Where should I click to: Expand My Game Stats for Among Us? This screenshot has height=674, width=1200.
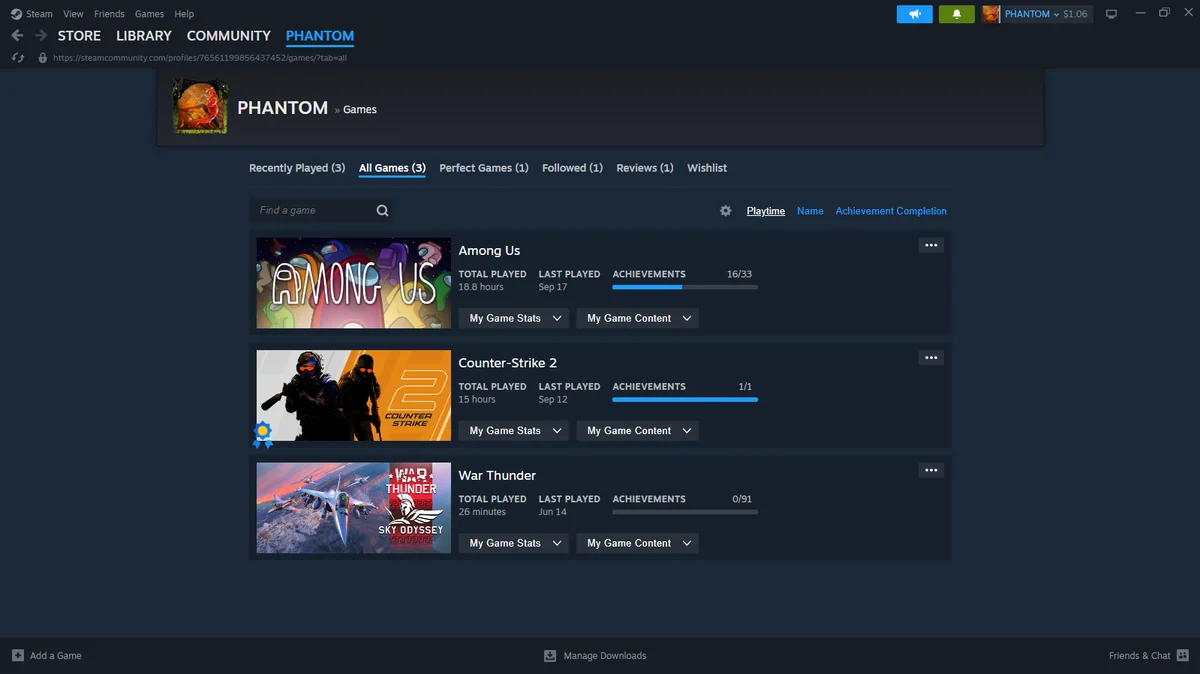coord(514,318)
